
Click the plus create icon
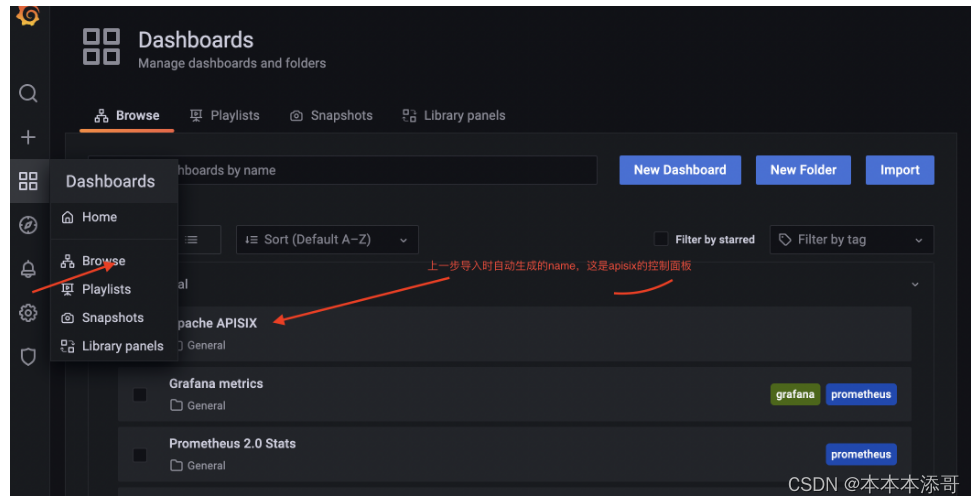28,138
